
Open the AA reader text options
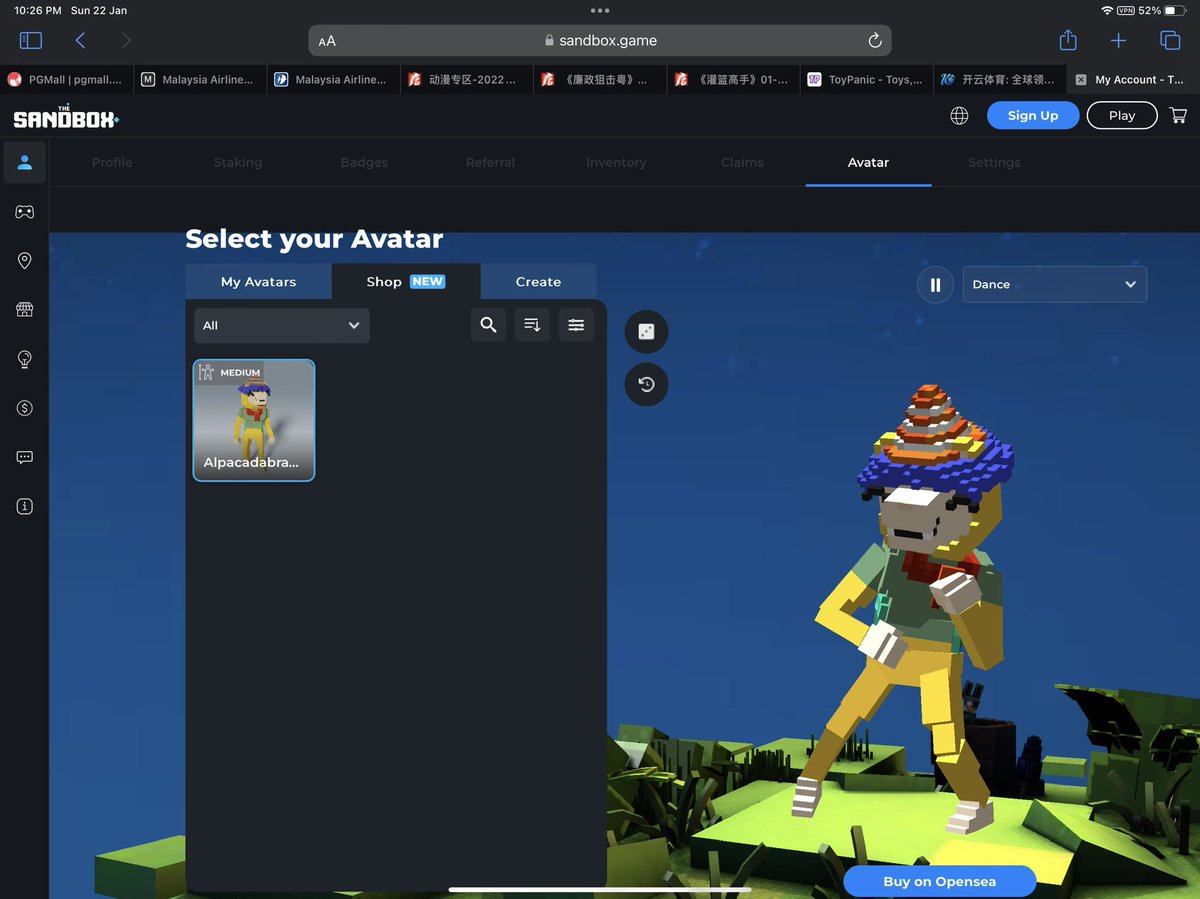327,41
